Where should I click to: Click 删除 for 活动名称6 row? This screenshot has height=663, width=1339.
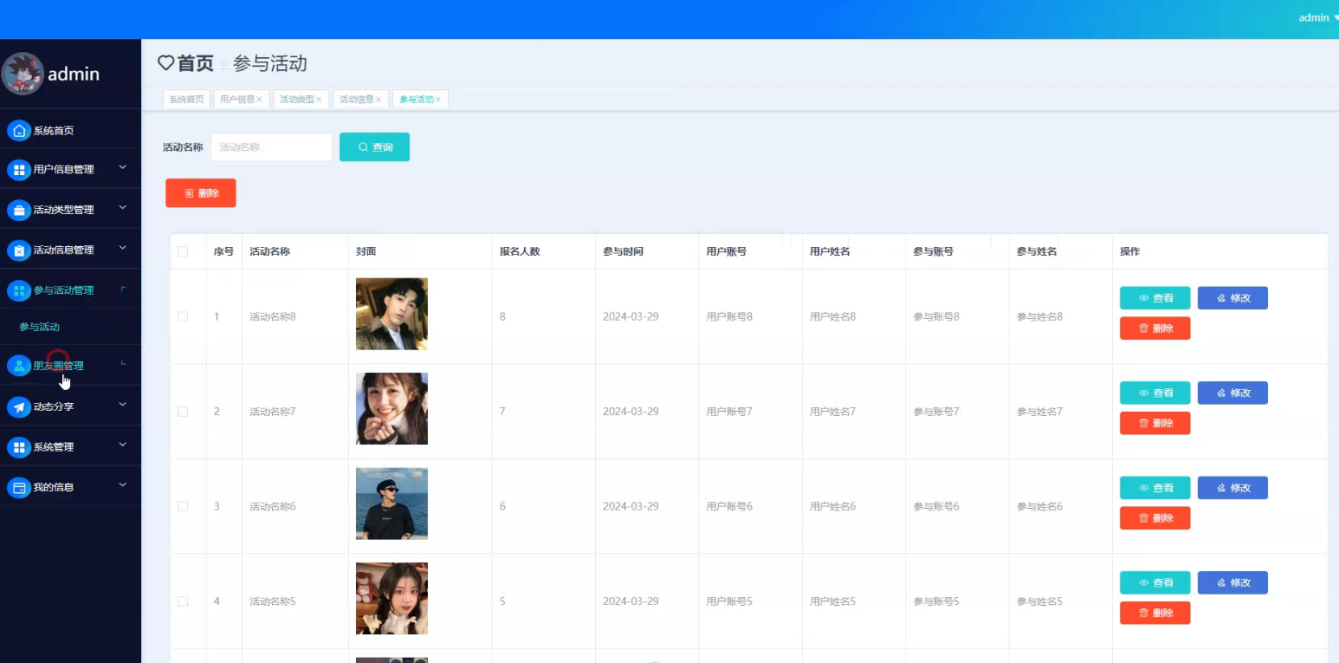pos(1155,518)
